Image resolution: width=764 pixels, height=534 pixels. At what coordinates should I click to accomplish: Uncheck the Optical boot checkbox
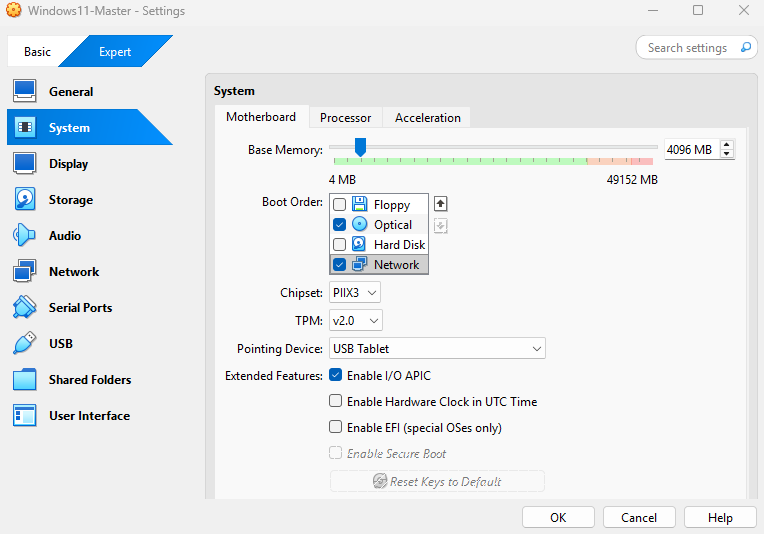[x=340, y=224]
